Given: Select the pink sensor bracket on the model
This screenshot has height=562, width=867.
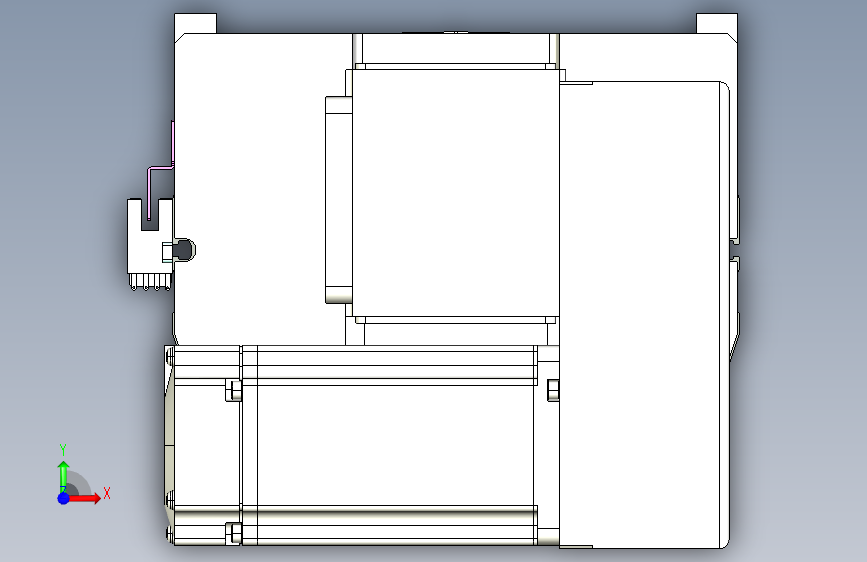Looking at the screenshot, I should tap(160, 169).
